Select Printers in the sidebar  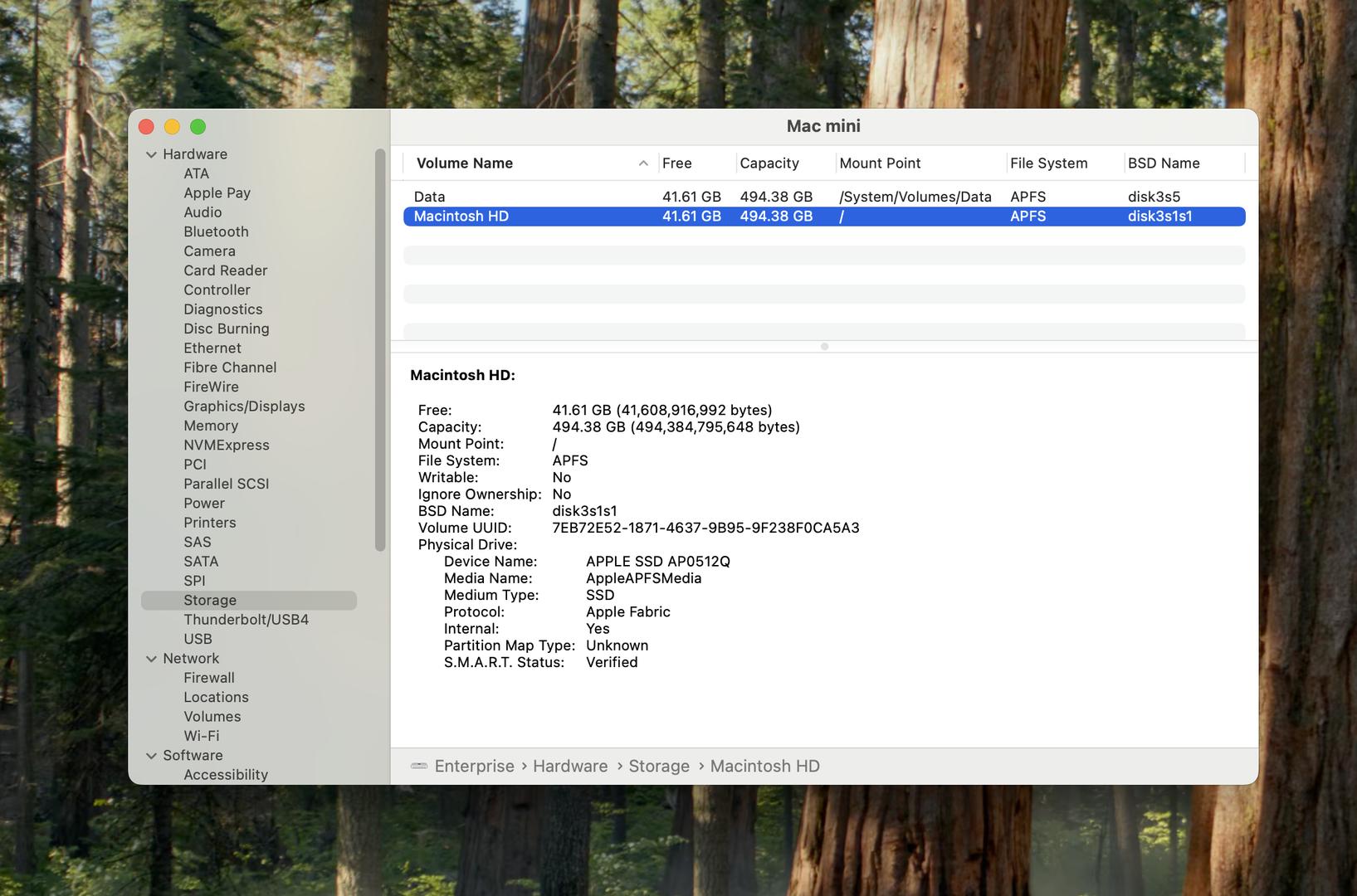coord(210,523)
